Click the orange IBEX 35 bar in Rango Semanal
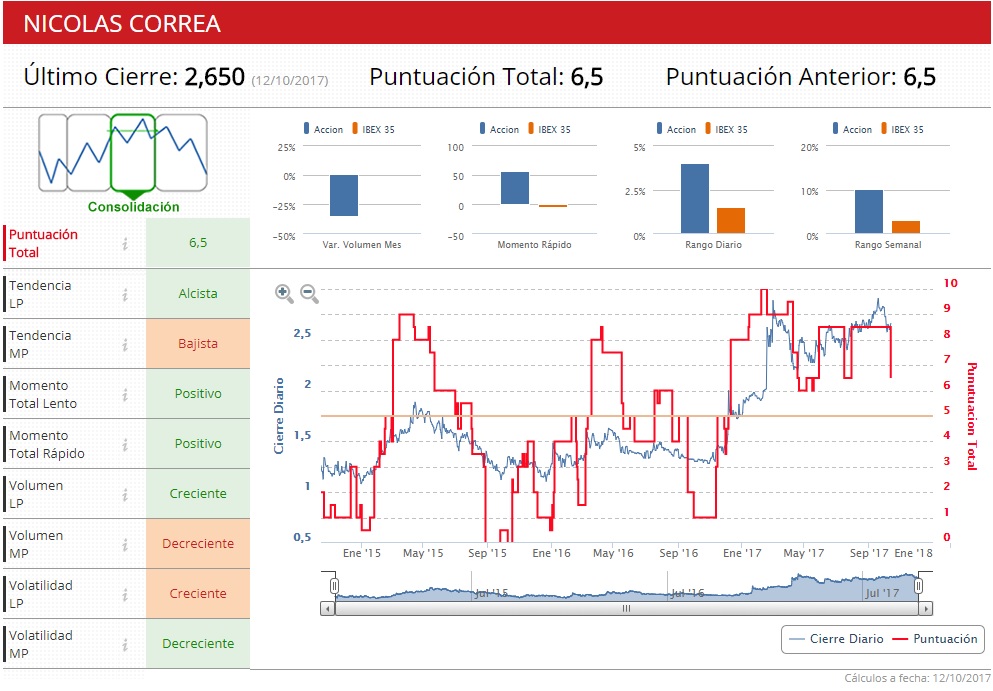The height and width of the screenshot is (691, 993). [906, 227]
